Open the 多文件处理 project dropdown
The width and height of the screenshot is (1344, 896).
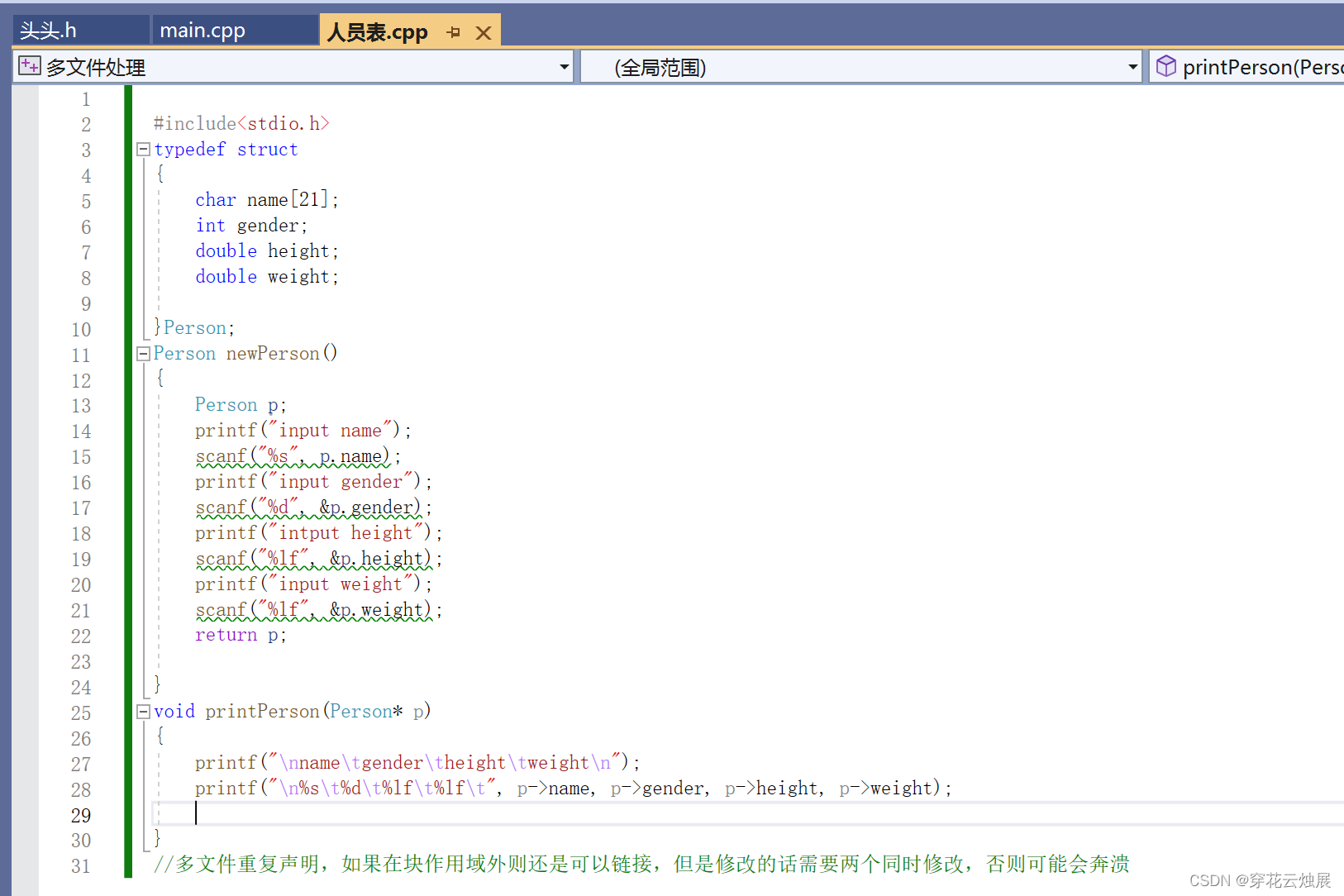[565, 67]
